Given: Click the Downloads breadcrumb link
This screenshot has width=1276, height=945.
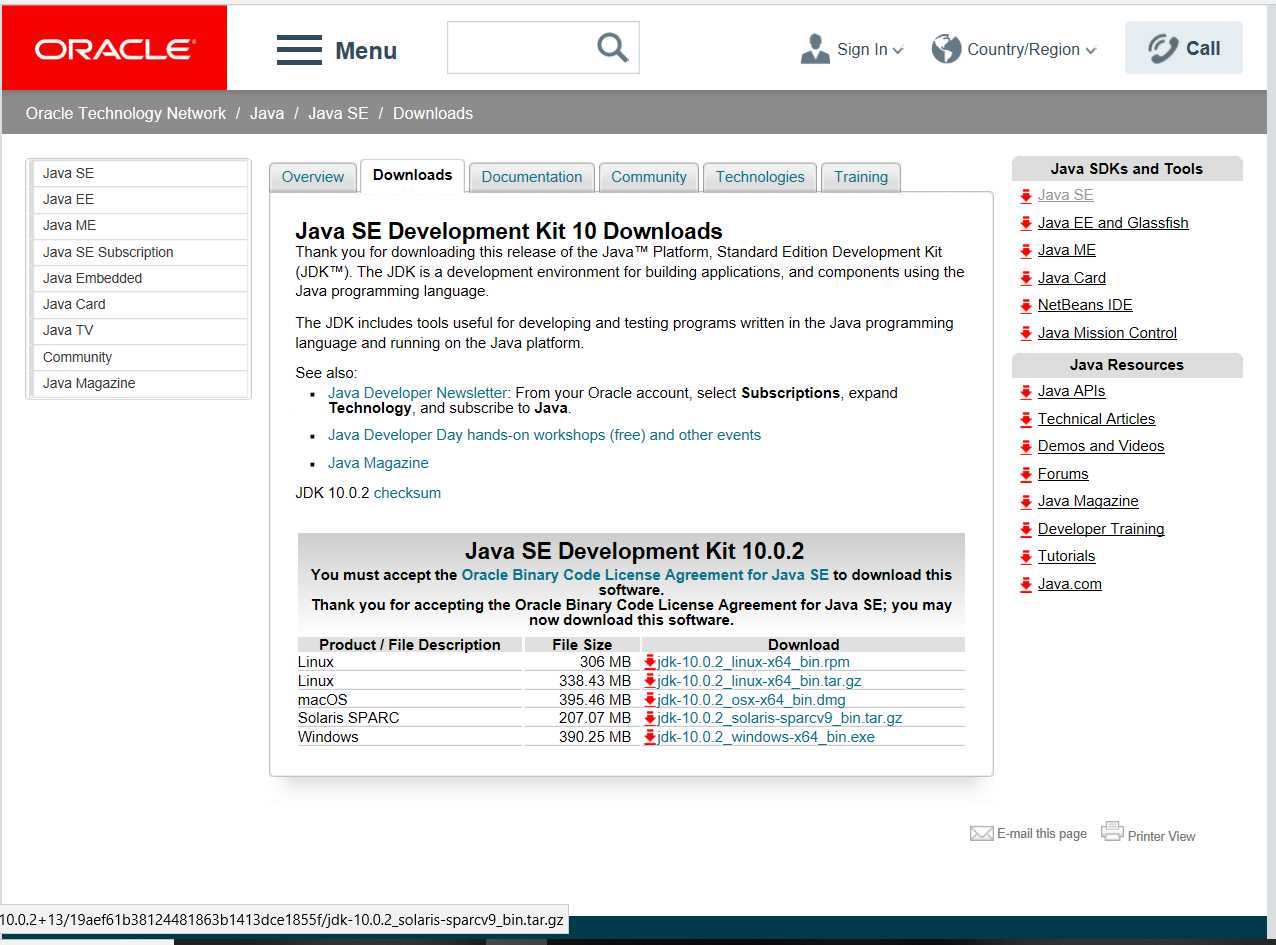Looking at the screenshot, I should point(433,113).
